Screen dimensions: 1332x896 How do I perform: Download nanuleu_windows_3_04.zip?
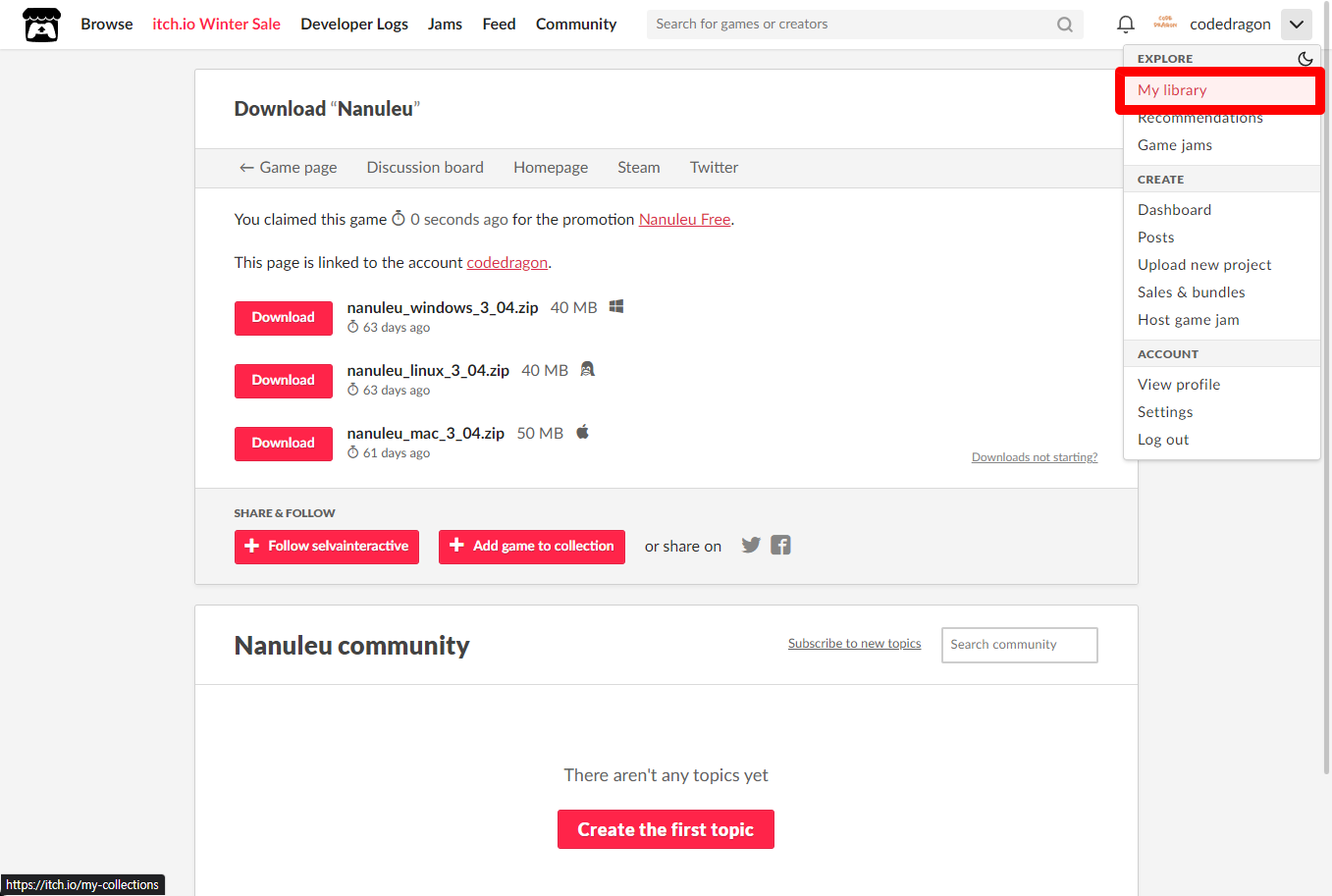click(284, 318)
